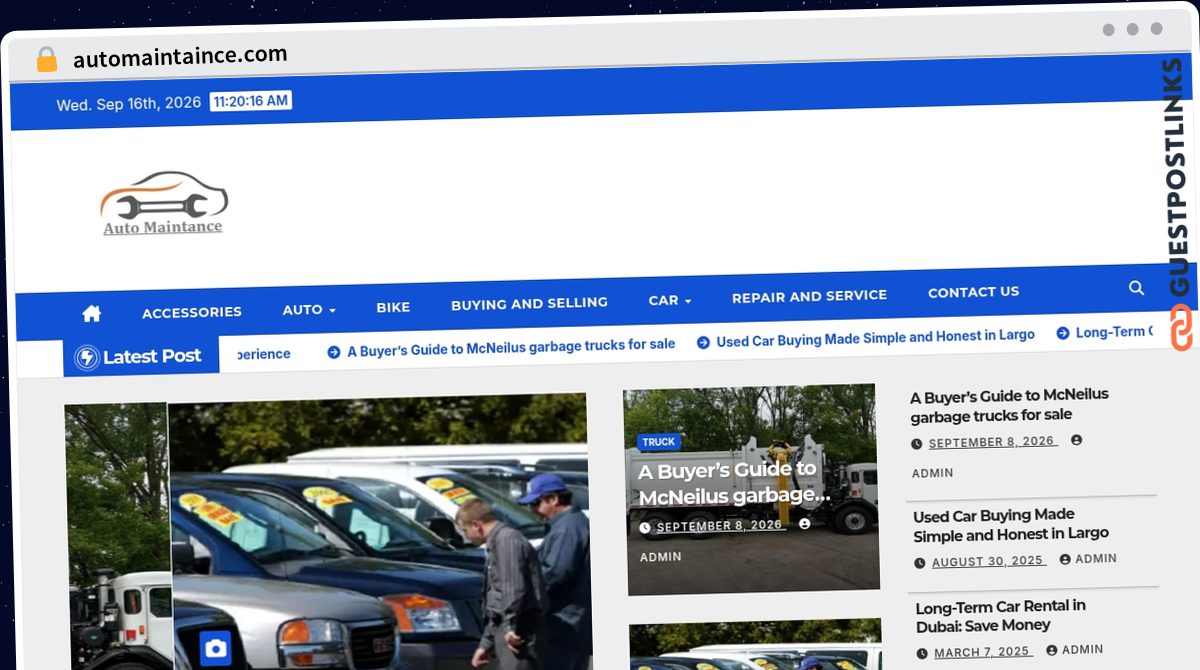Click the SEPTEMBER 8, 2026 date on the card

click(x=720, y=525)
